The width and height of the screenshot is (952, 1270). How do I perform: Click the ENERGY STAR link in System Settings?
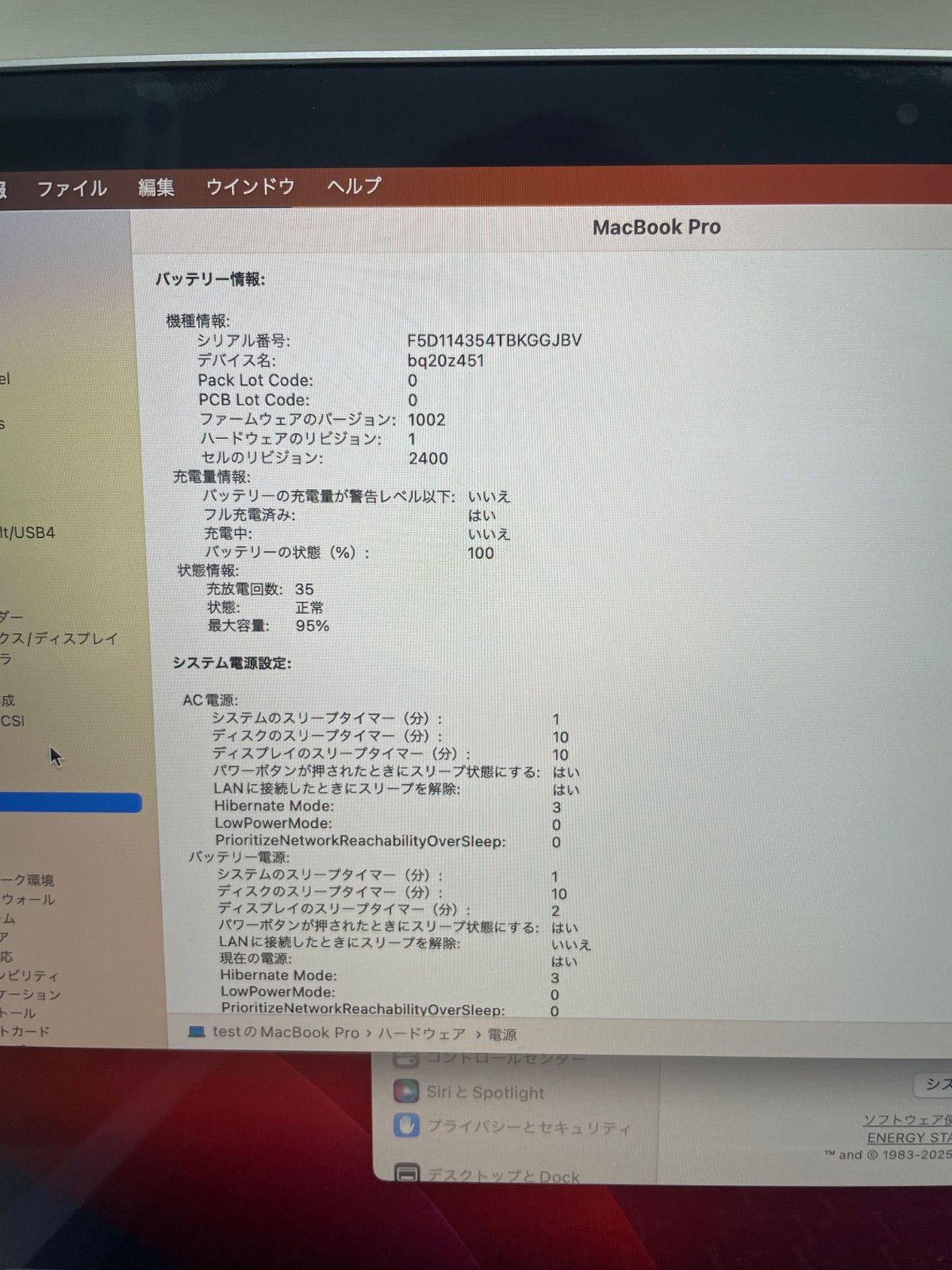click(909, 1137)
